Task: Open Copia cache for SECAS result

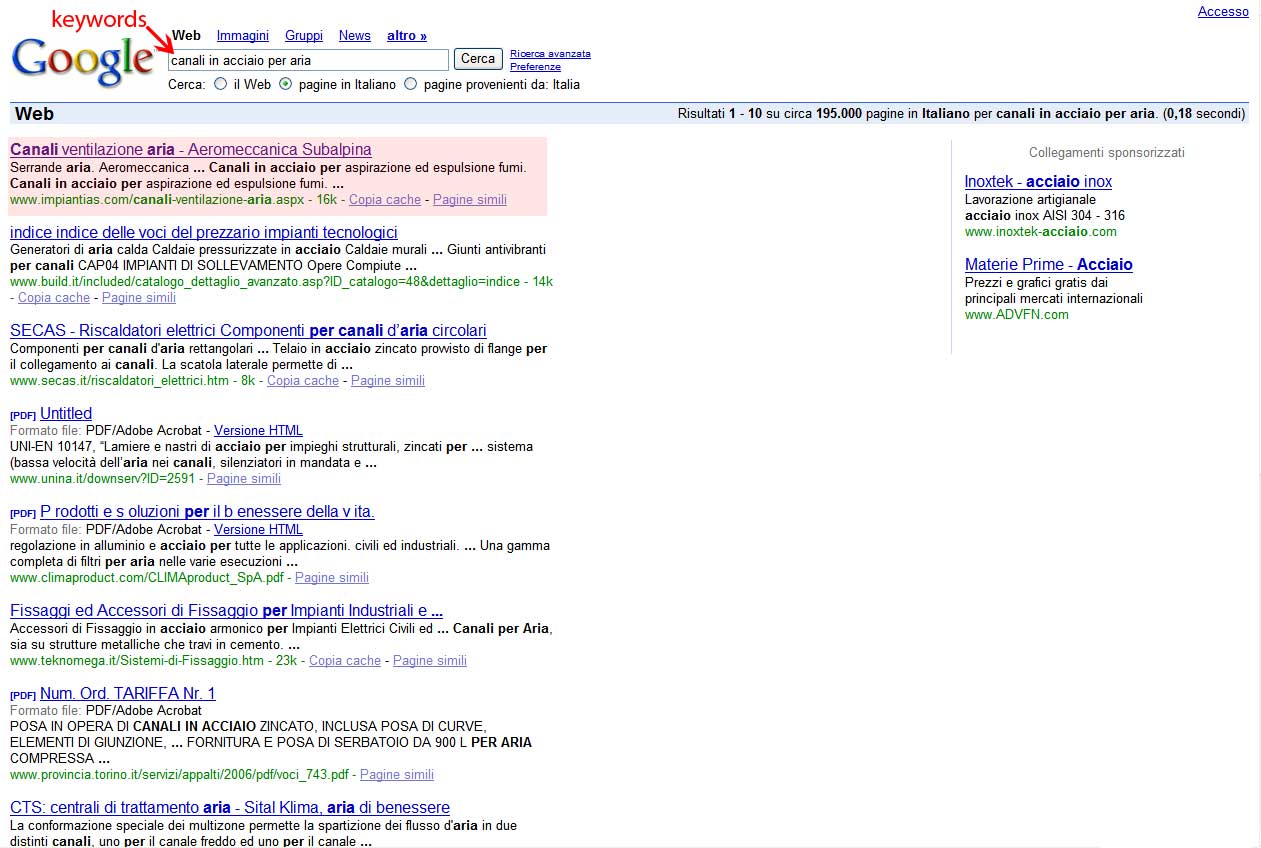Action: (x=302, y=381)
